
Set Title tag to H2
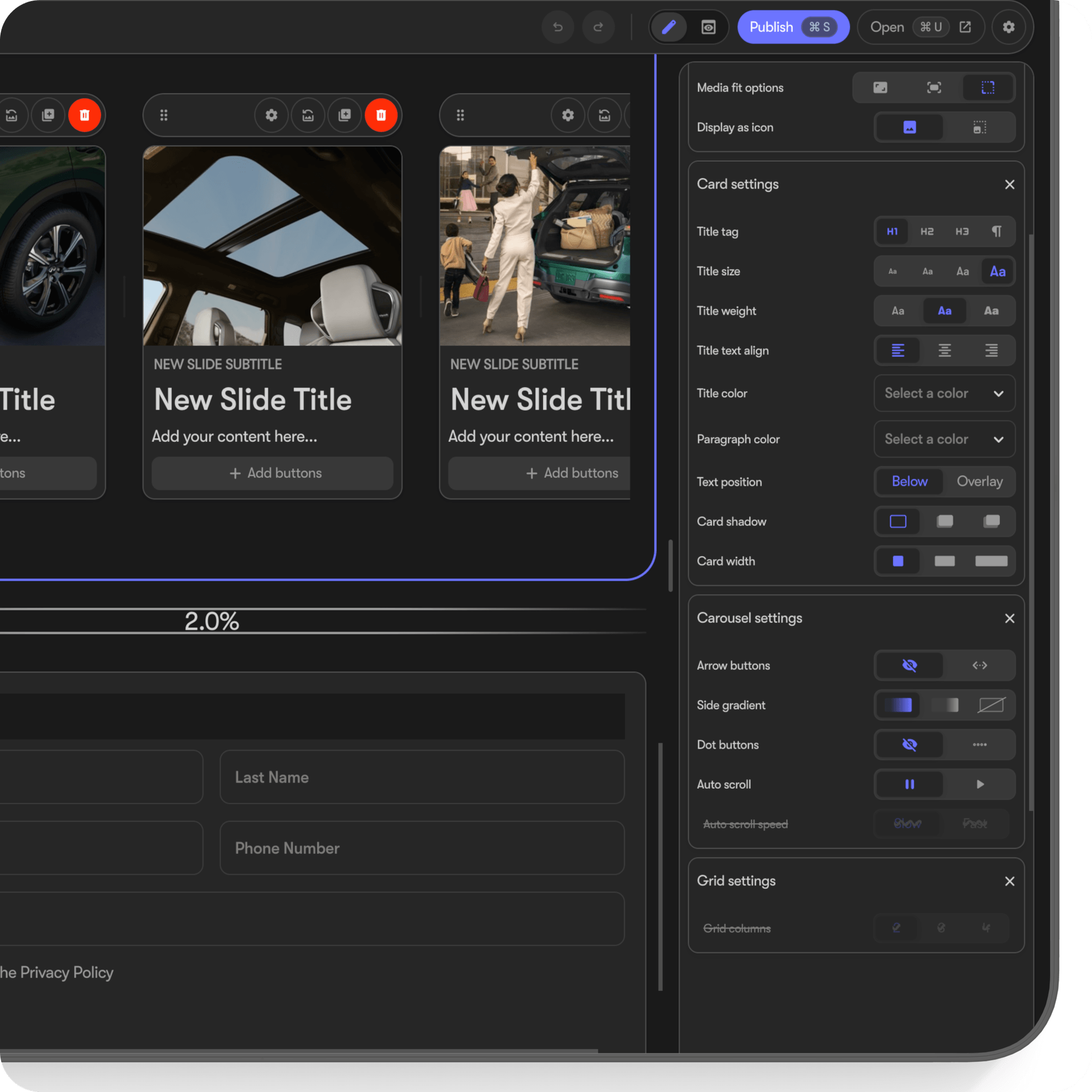click(927, 231)
